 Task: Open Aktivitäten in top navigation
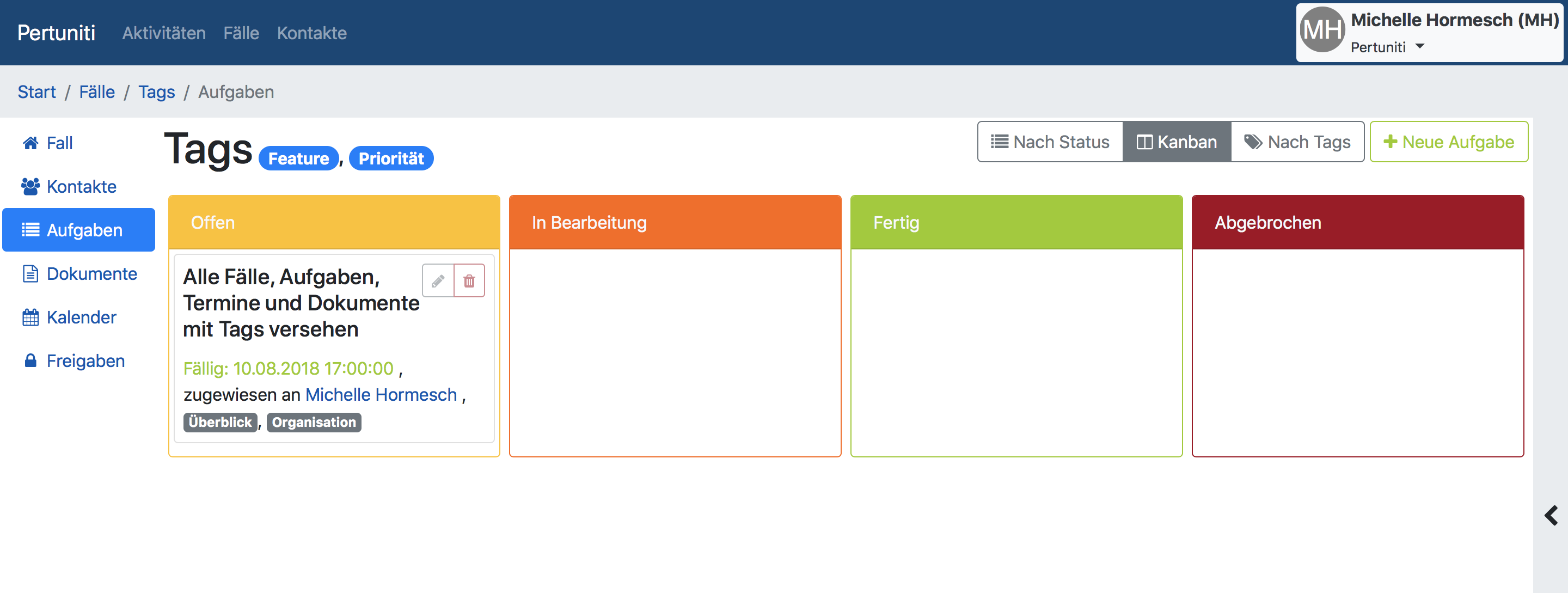164,33
